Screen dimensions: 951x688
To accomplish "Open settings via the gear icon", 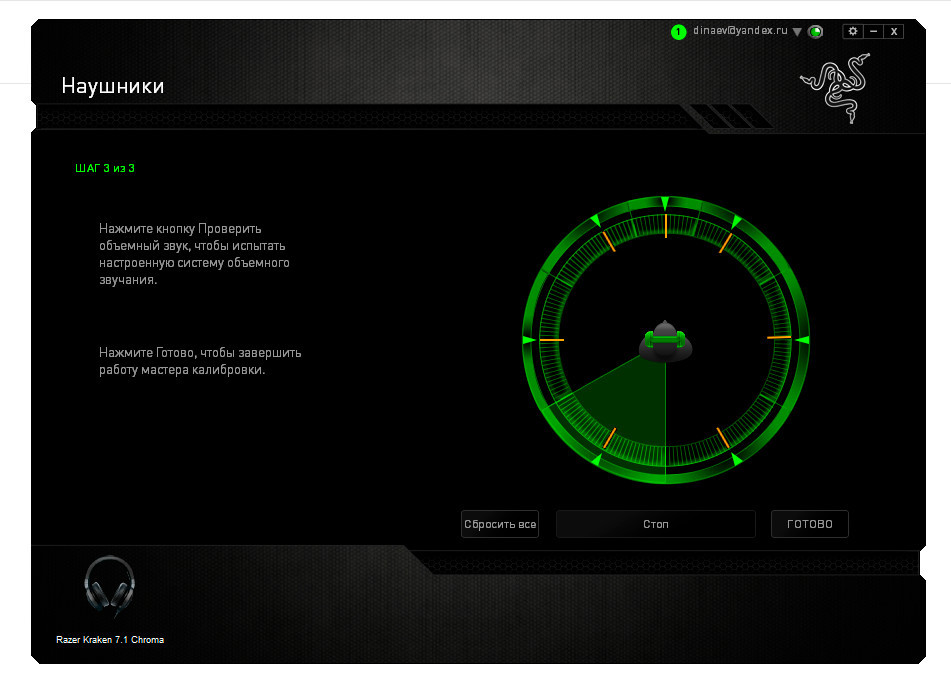I will (852, 31).
